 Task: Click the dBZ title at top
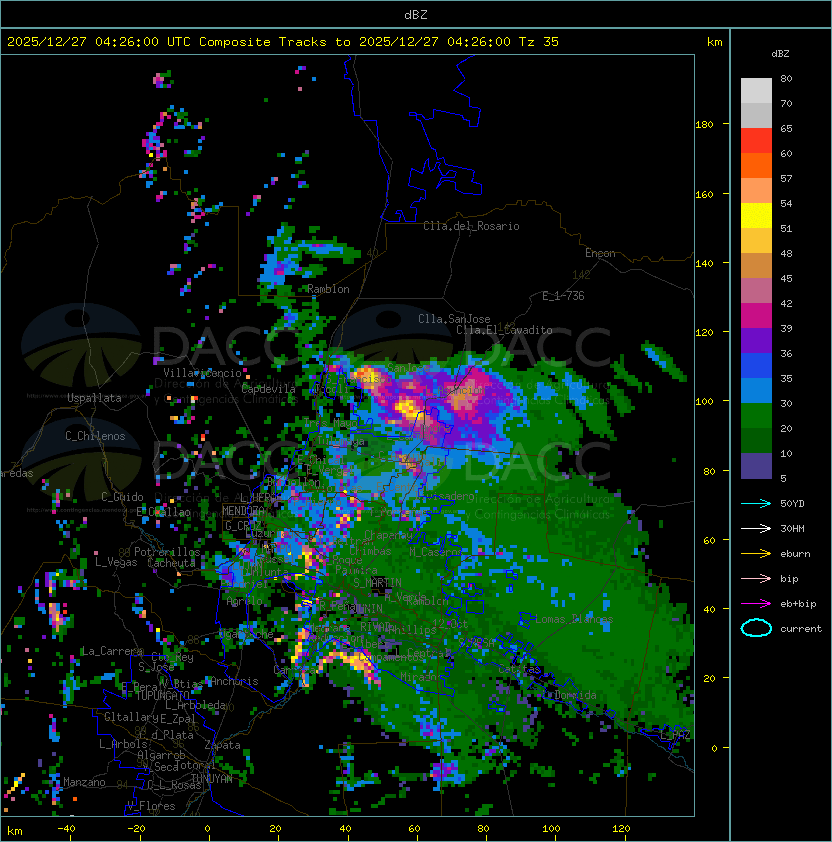tap(416, 14)
